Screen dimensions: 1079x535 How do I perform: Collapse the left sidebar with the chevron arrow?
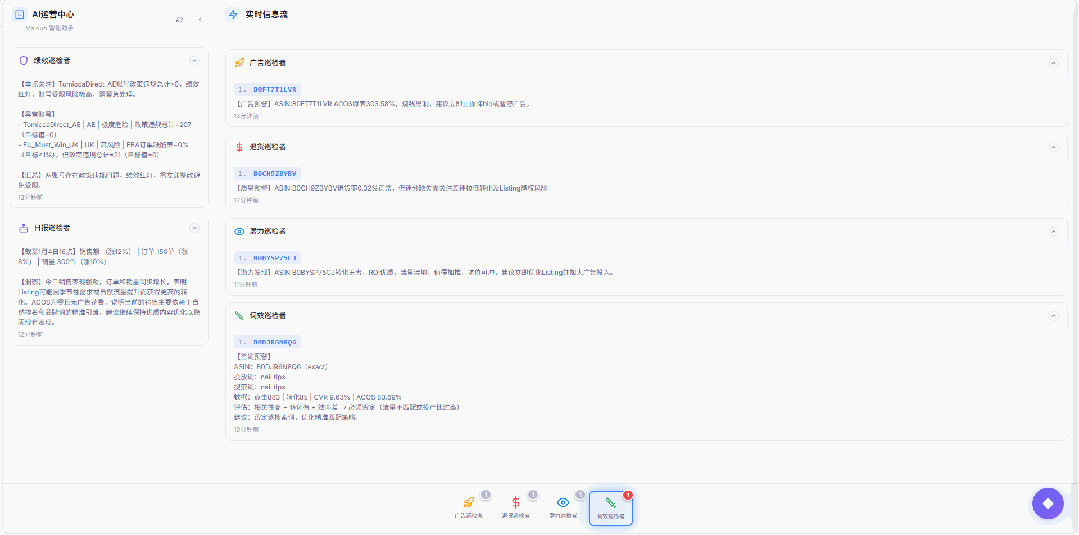[199, 19]
